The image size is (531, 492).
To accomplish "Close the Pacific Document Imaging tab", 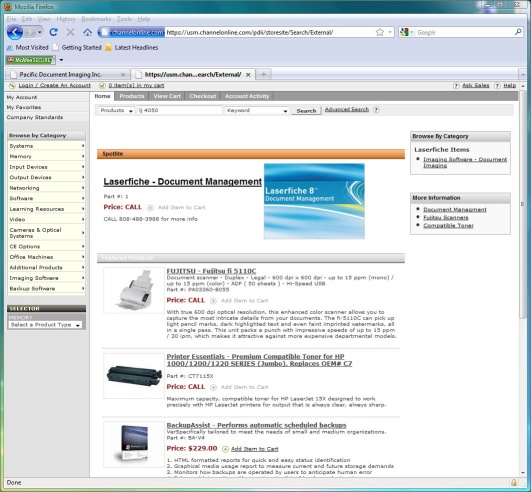I will (123, 74).
